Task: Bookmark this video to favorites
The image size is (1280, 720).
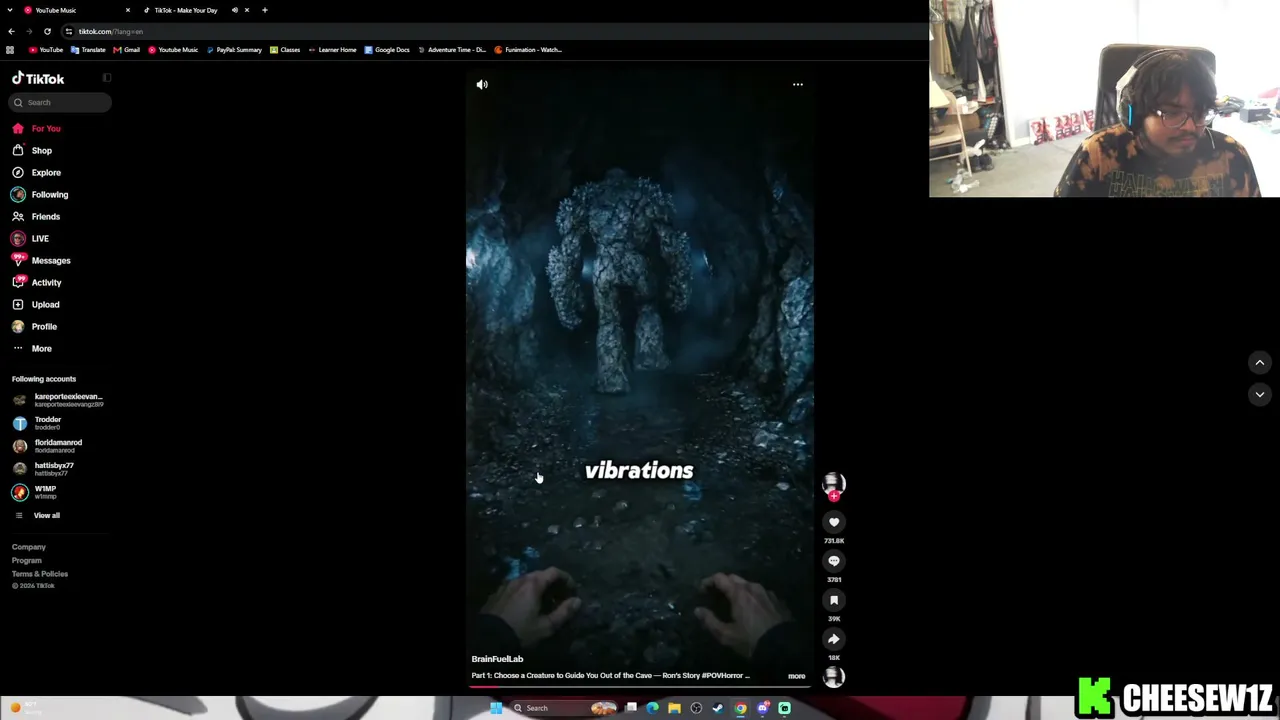Action: [834, 600]
